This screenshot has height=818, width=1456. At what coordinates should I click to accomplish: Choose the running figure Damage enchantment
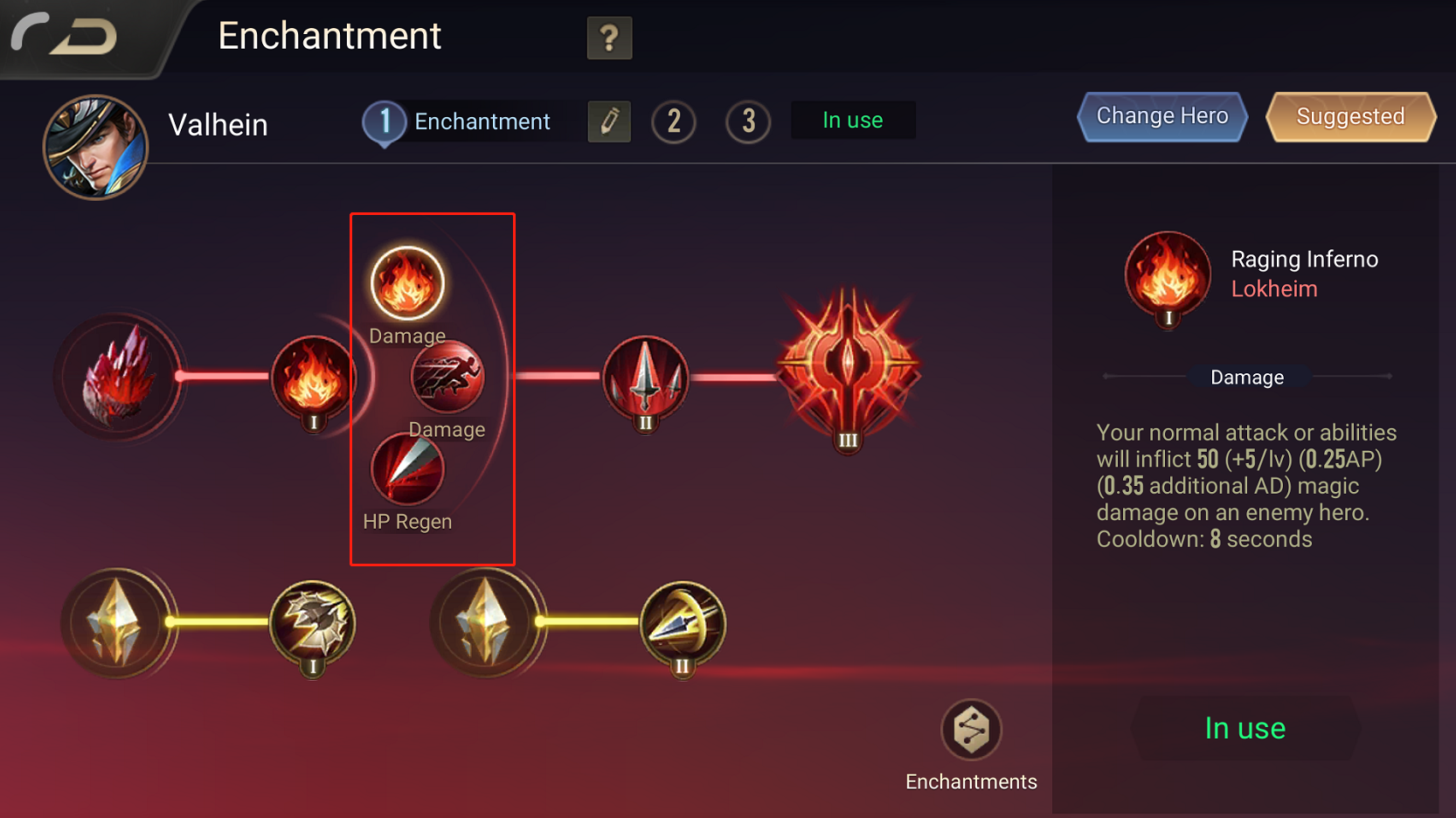click(x=447, y=378)
